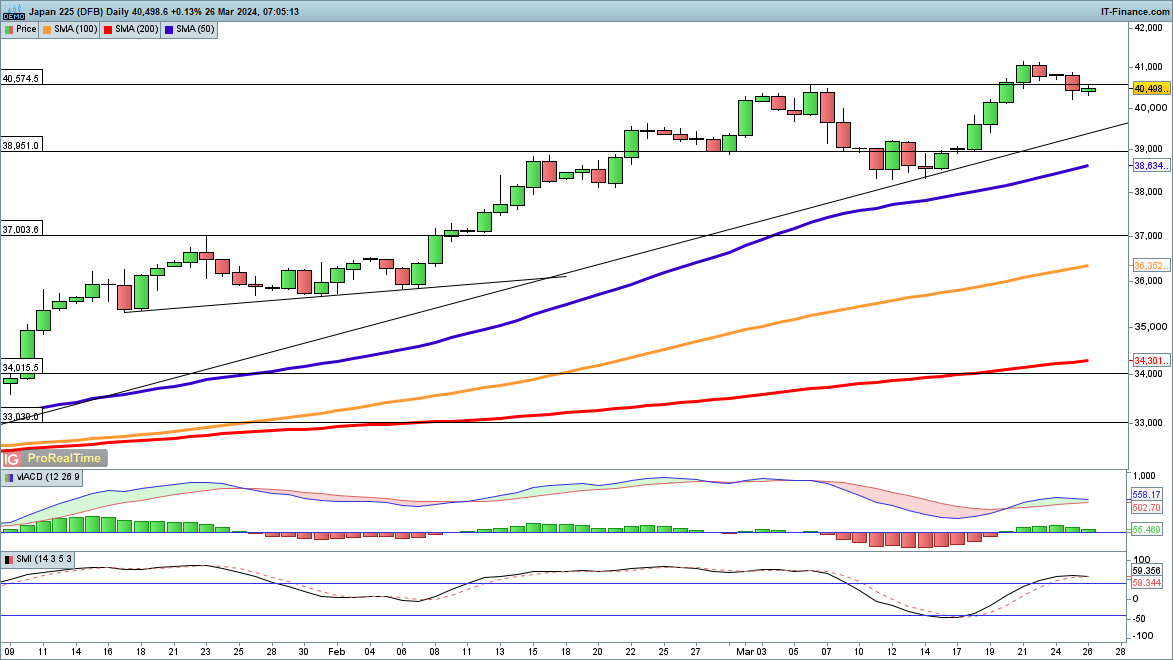
Task: Select the 37,003.6 horizontal level label
Action: [21, 230]
